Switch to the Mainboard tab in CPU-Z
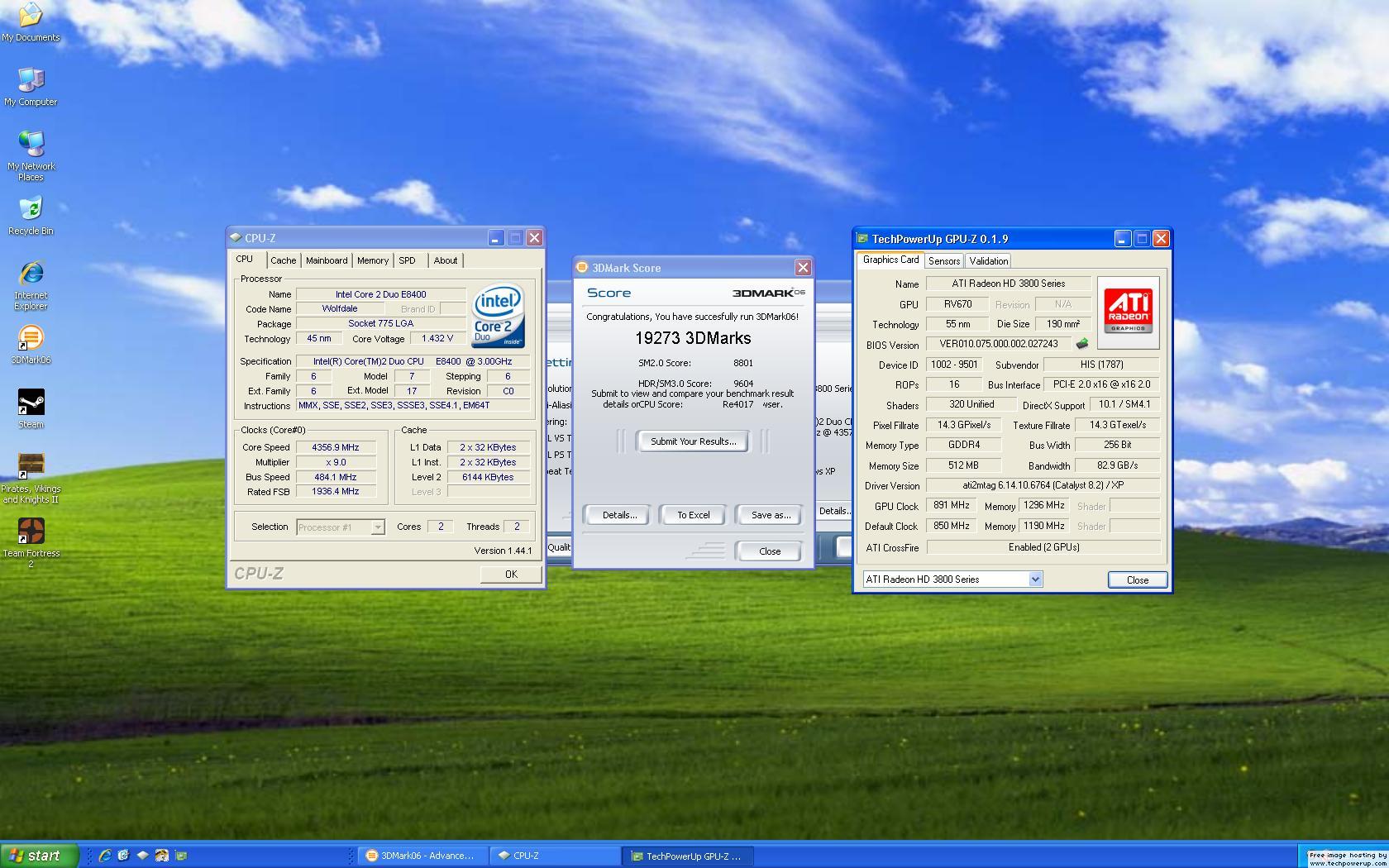This screenshot has height=868, width=1389. pos(327,260)
